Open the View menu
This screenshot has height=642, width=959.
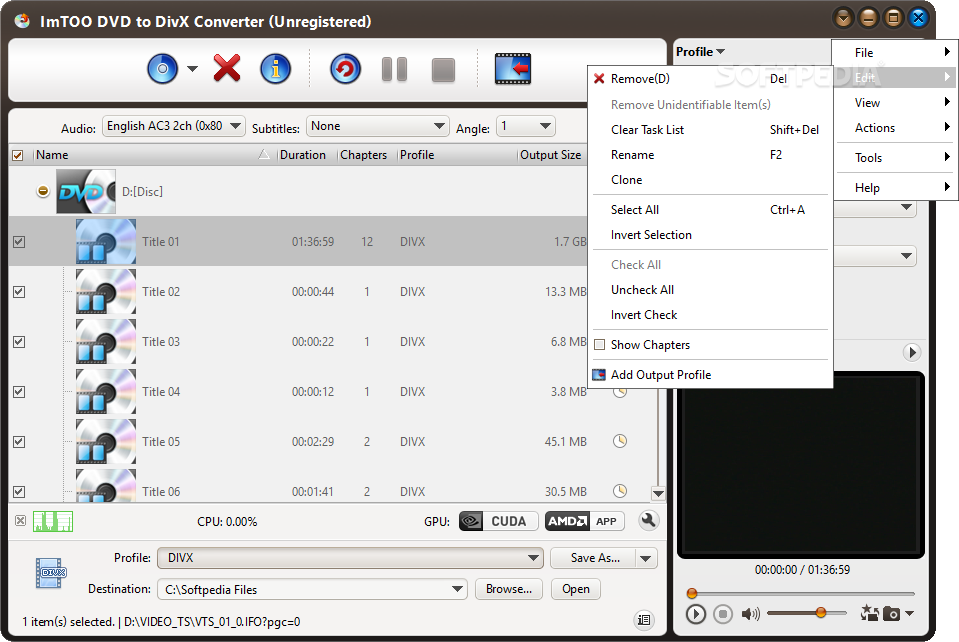pos(895,103)
